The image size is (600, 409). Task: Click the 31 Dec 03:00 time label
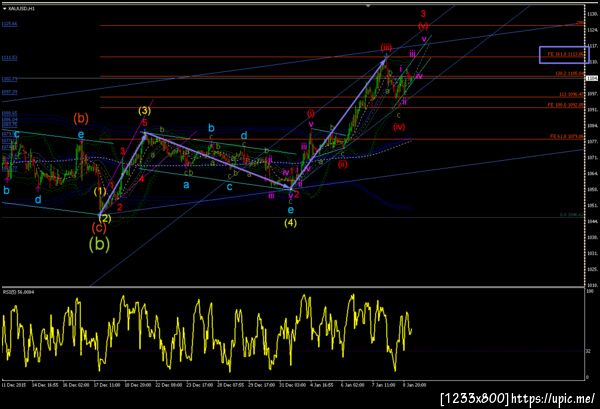click(292, 385)
